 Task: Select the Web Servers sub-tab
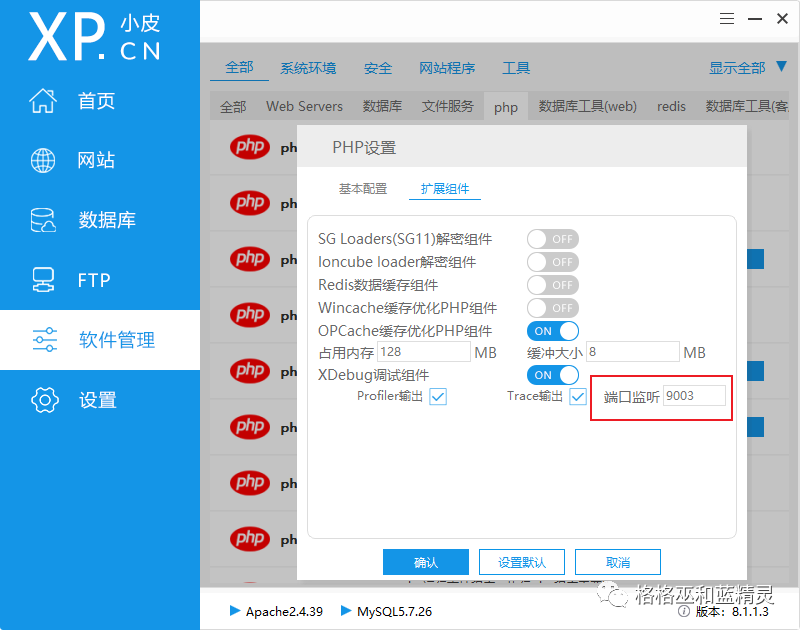pos(304,106)
